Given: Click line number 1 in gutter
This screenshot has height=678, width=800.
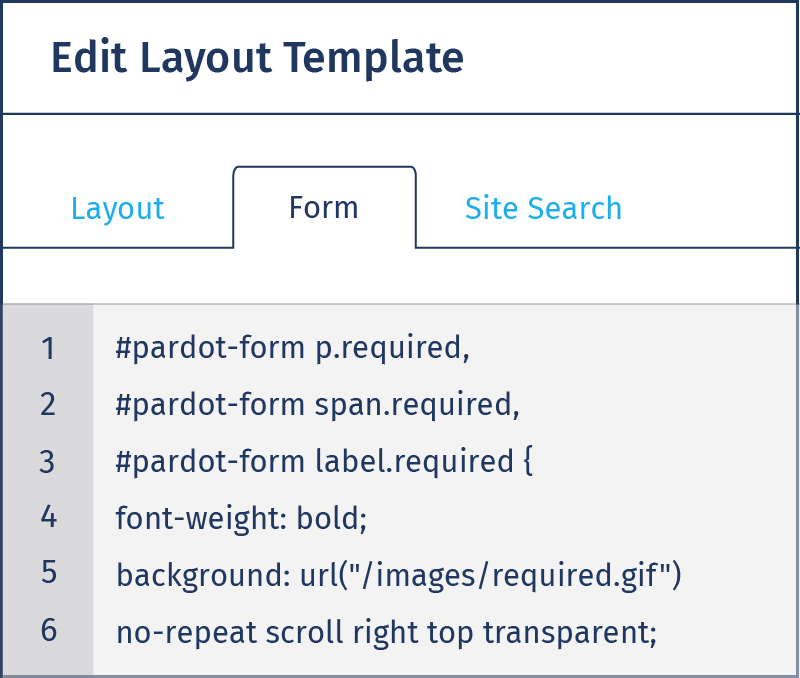Looking at the screenshot, I should pos(48,348).
